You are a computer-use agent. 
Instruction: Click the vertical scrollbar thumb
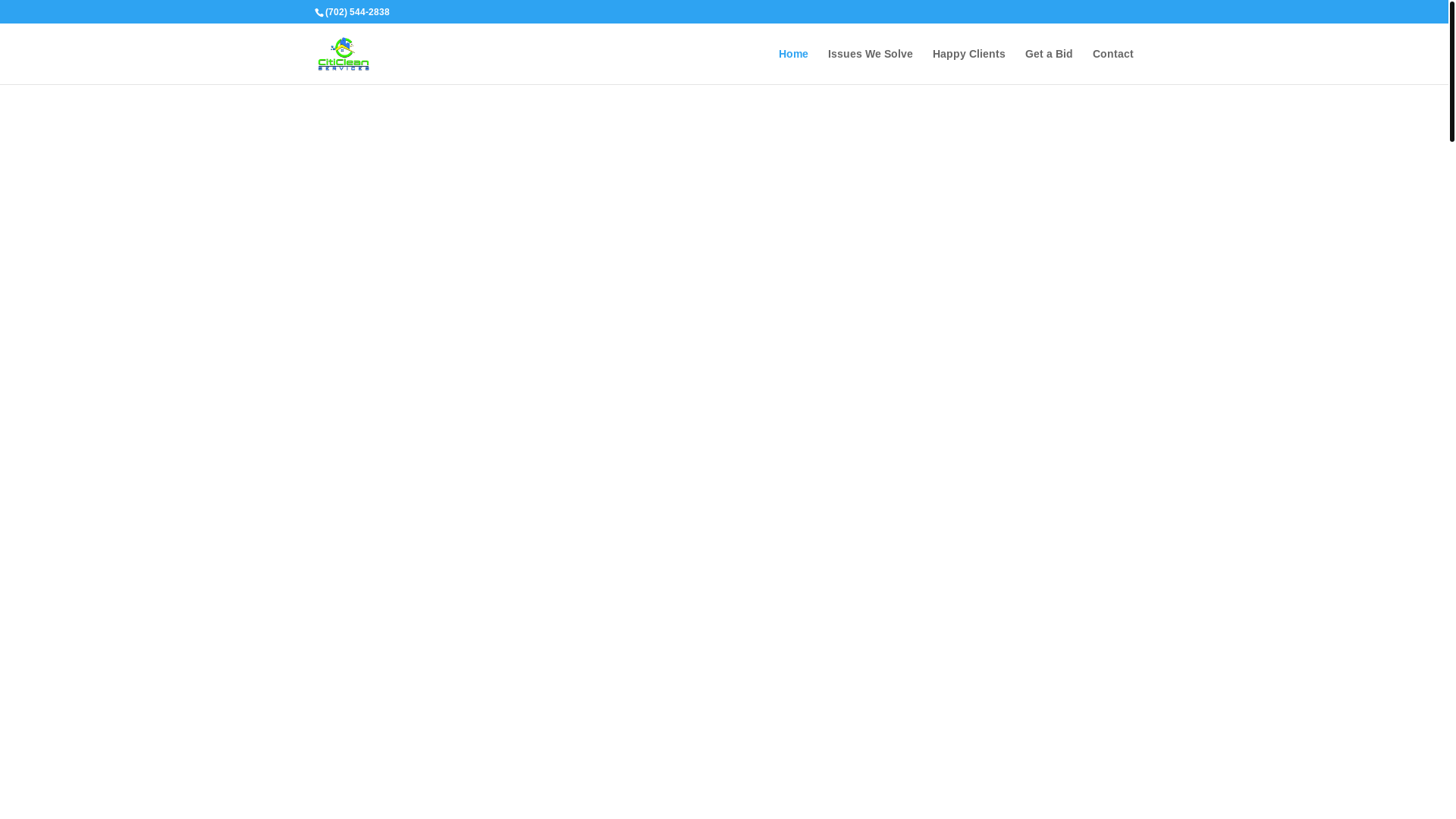tap(1451, 71)
